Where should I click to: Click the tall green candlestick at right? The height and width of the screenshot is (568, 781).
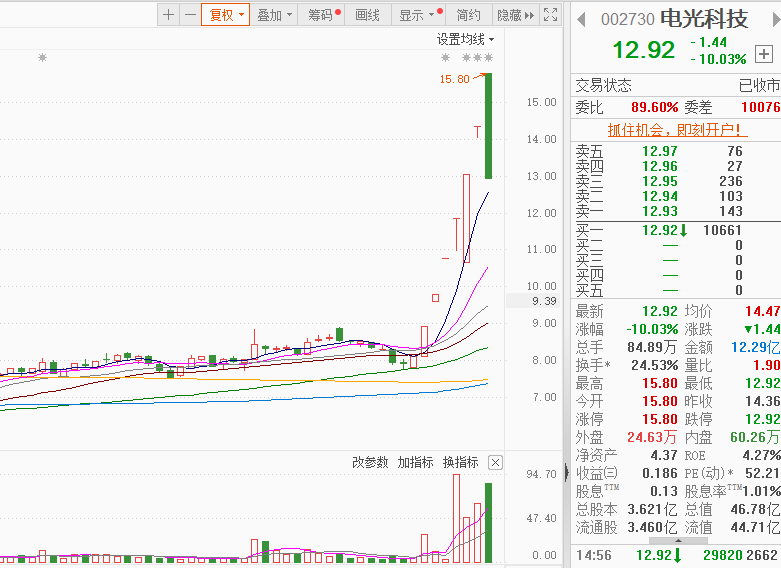pos(488,126)
